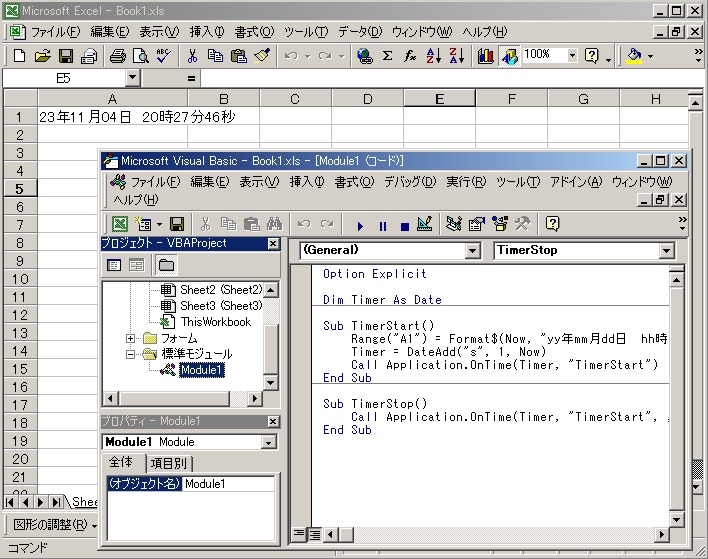Click View Object icon in Project panel
708x559 pixels.
(x=136, y=265)
